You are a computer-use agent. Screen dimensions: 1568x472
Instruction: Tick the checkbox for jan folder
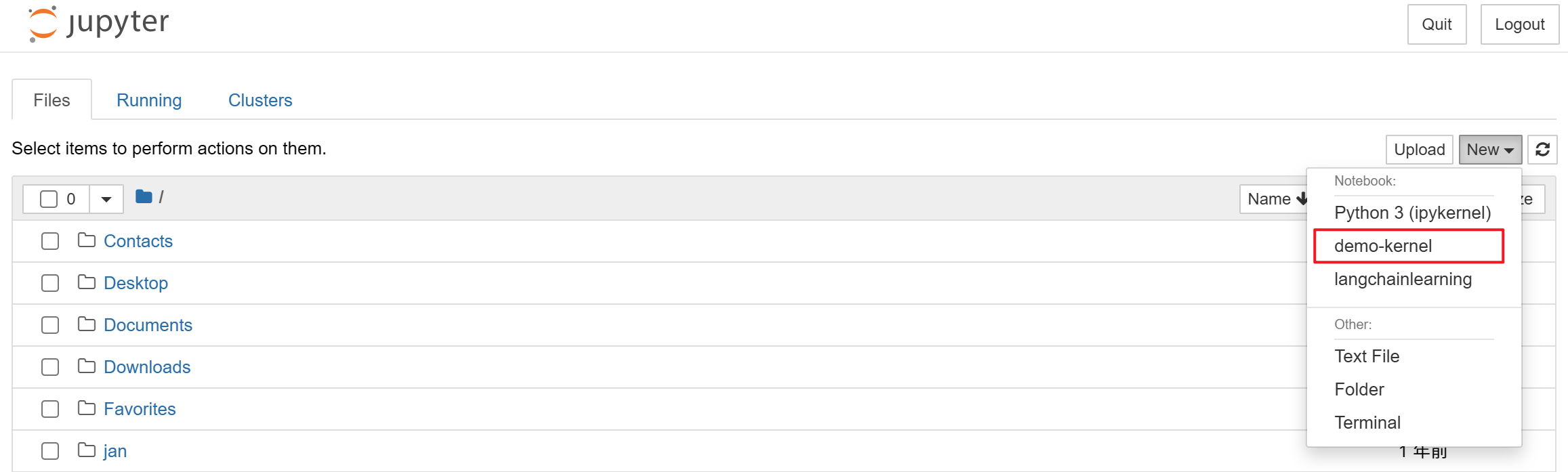pos(50,451)
